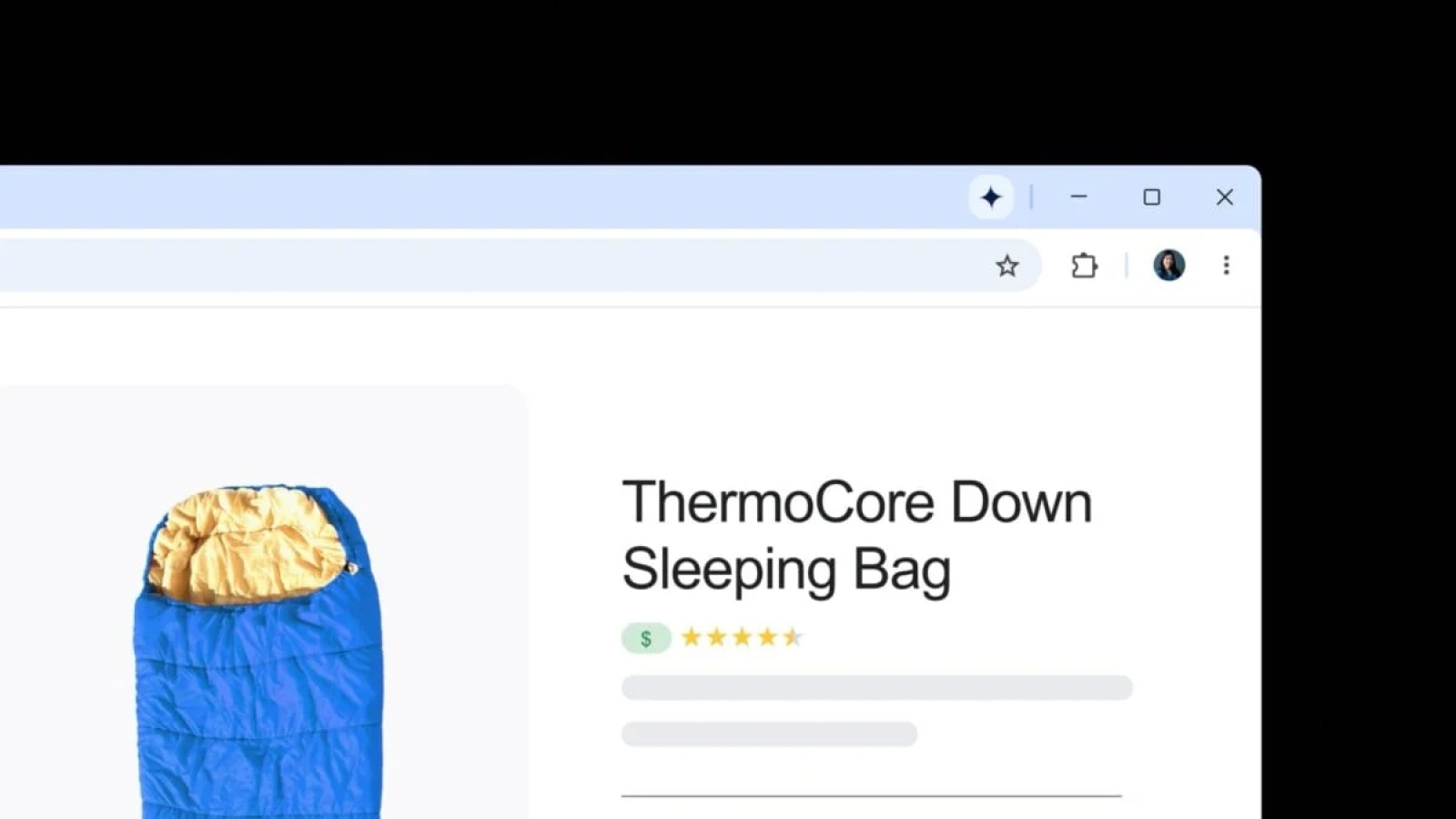Click the half-filled fifth rating star
Screen dimensions: 1456x819
tap(793, 637)
